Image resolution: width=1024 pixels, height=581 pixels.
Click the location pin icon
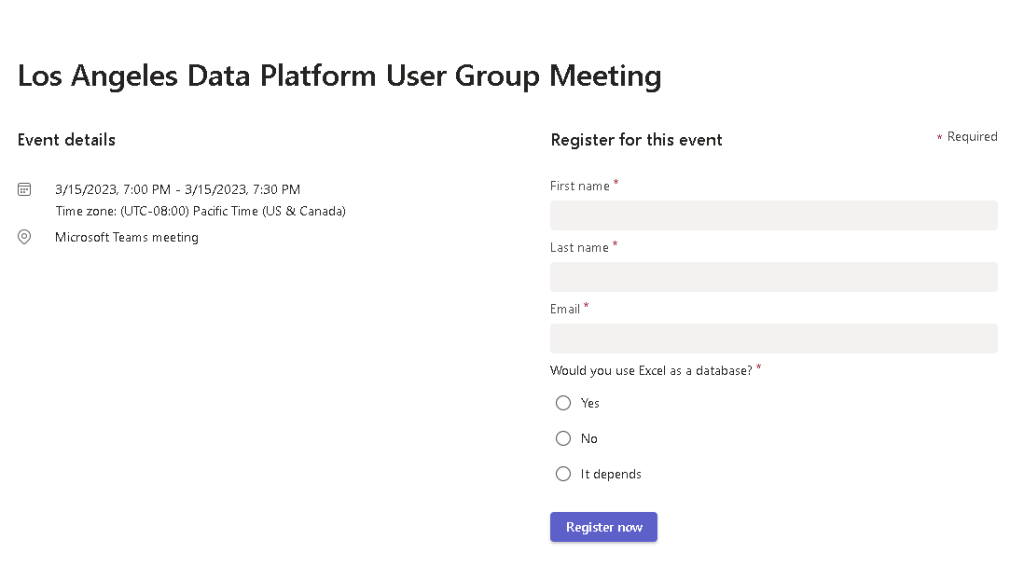(x=25, y=237)
